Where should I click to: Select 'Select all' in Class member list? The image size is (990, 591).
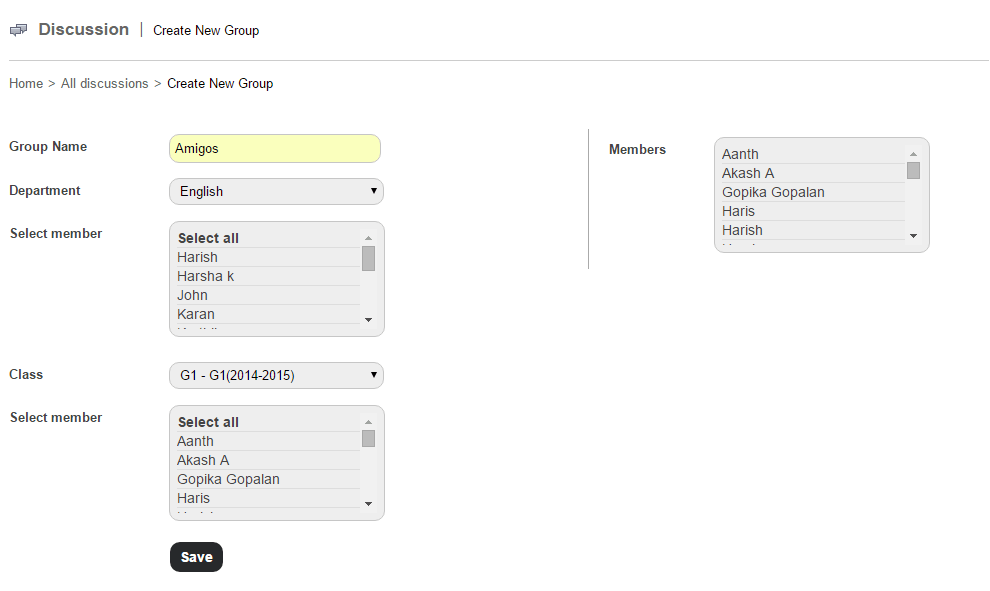coord(208,422)
